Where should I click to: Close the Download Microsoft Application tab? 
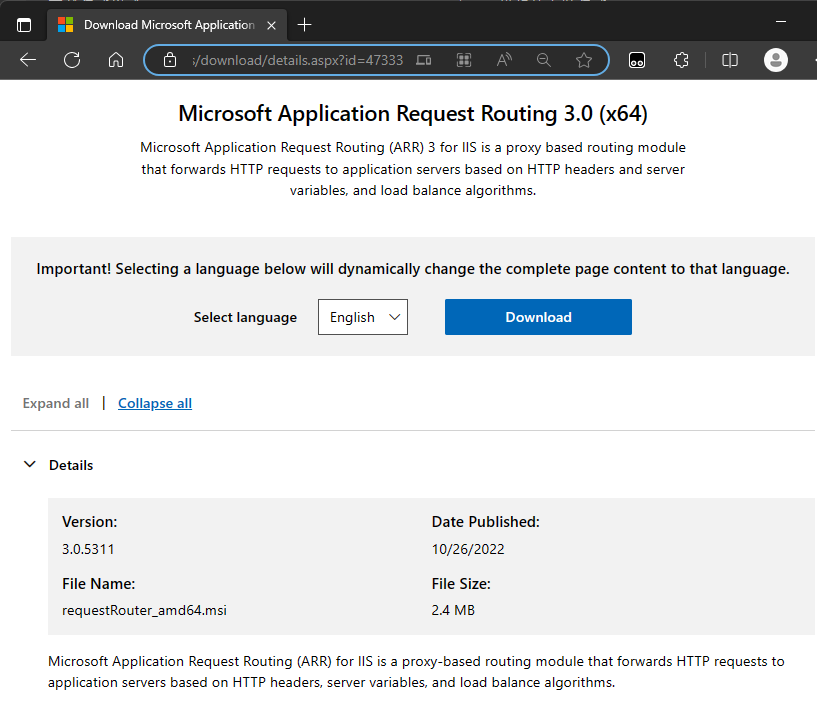[x=273, y=25]
